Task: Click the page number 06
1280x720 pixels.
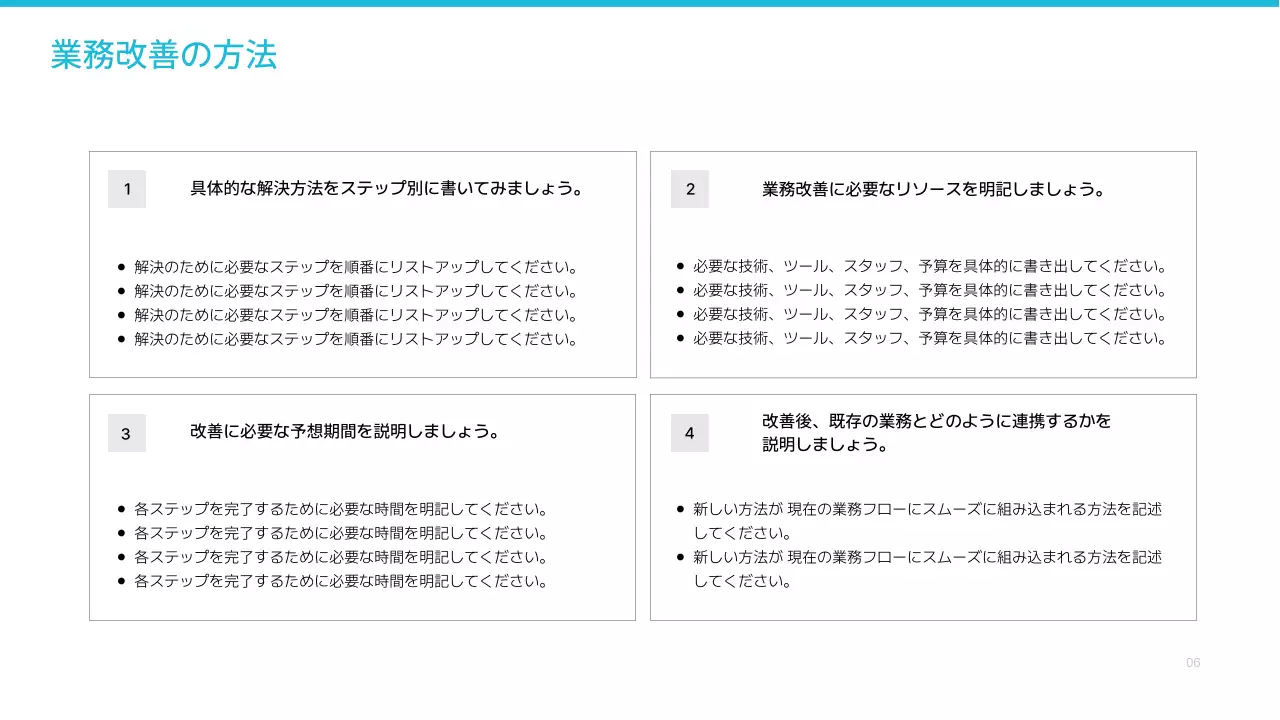Action: 1193,662
